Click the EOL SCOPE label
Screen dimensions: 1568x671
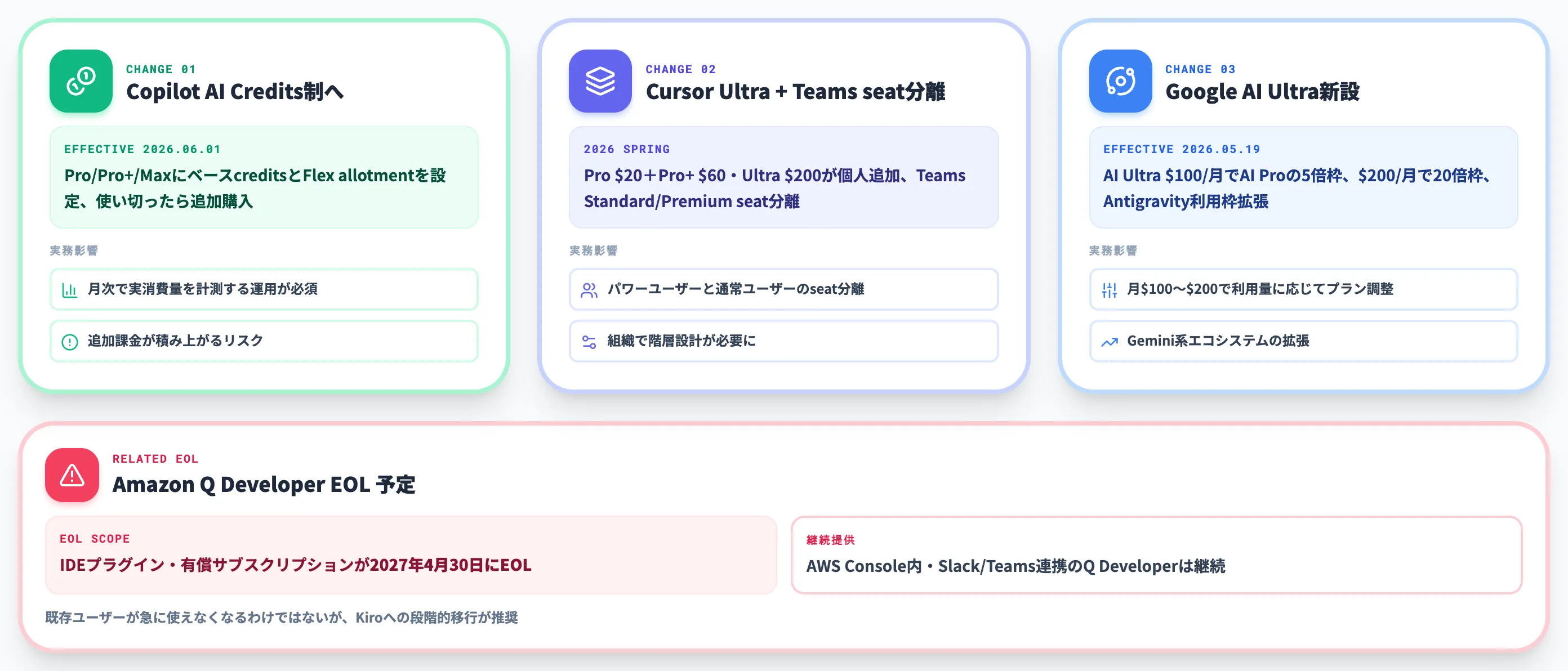95,538
